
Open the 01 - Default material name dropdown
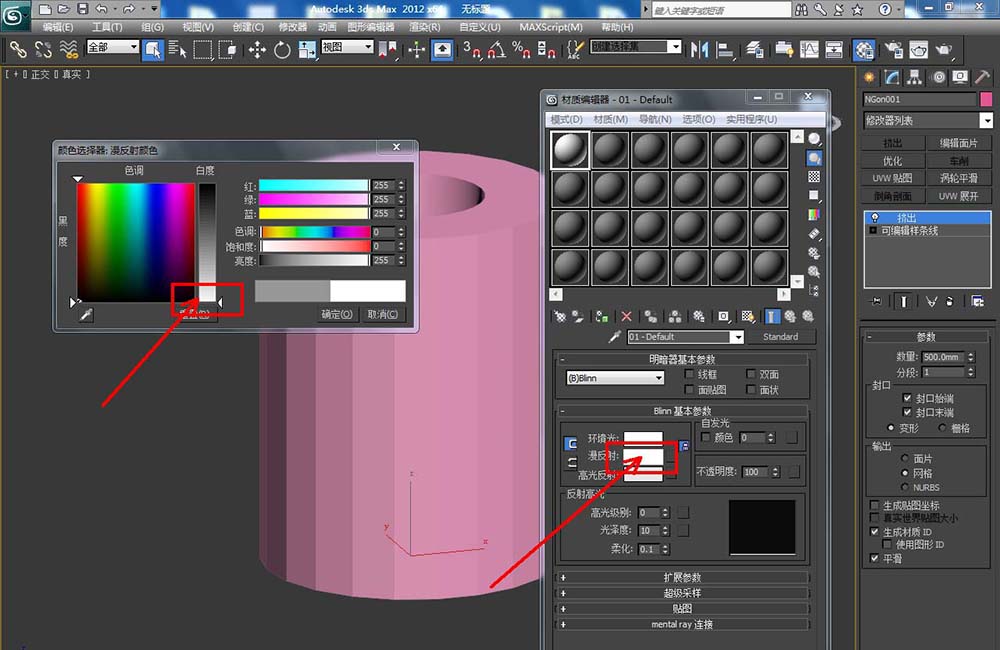(x=685, y=337)
